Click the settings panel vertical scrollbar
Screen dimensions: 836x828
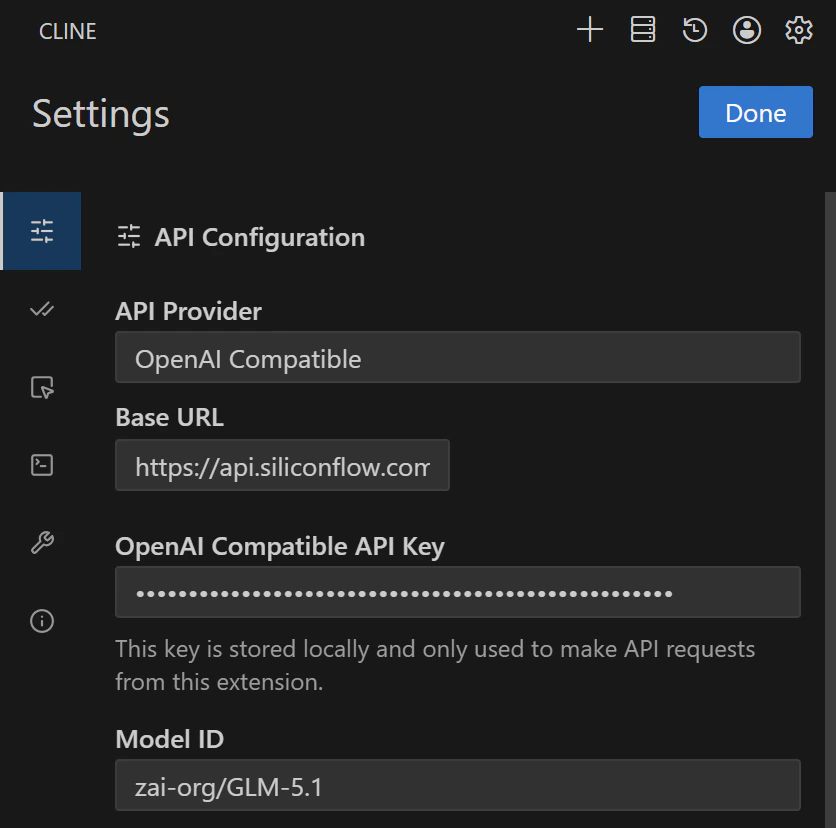click(x=830, y=500)
